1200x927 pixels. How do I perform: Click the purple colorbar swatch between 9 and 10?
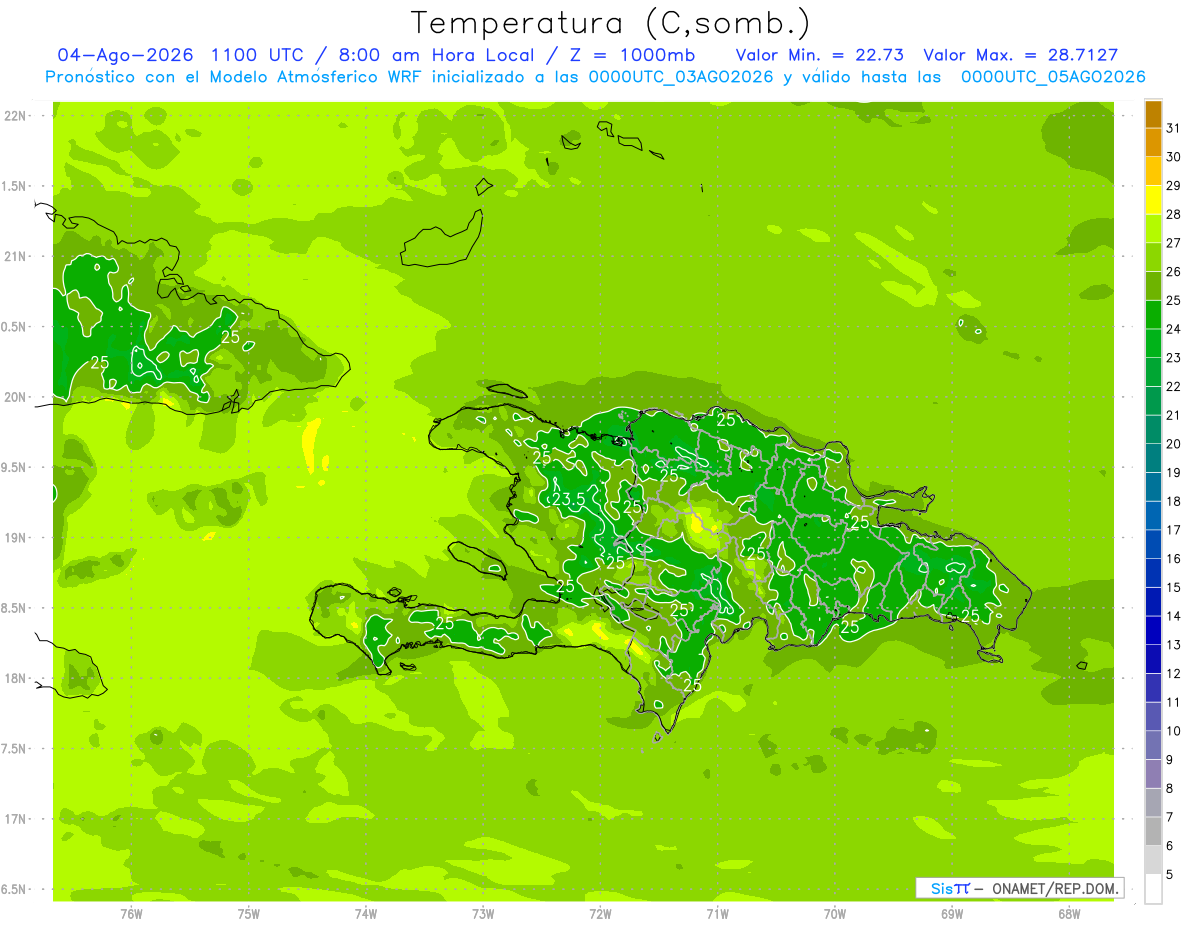click(1153, 745)
